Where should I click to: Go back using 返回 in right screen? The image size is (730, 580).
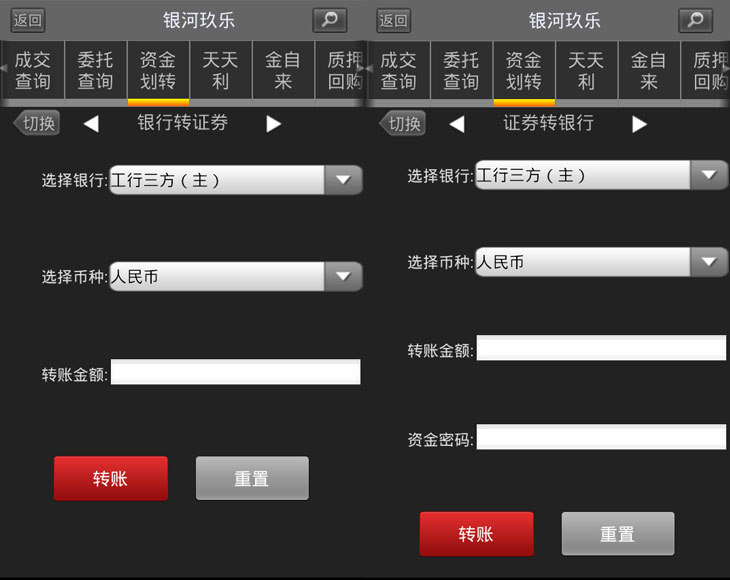[x=393, y=20]
